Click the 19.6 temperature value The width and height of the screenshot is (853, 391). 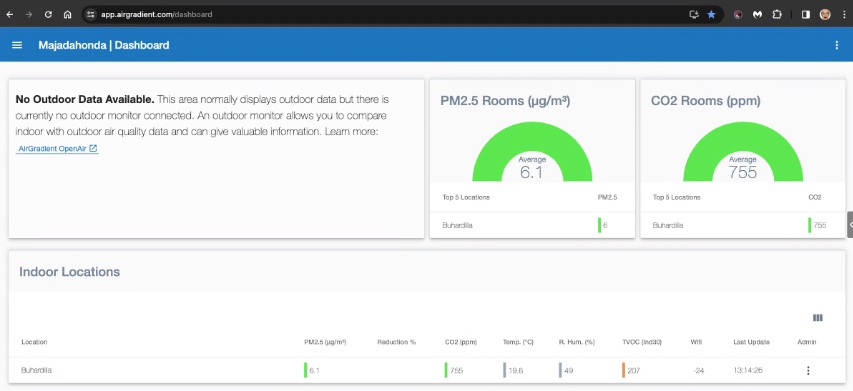click(516, 370)
